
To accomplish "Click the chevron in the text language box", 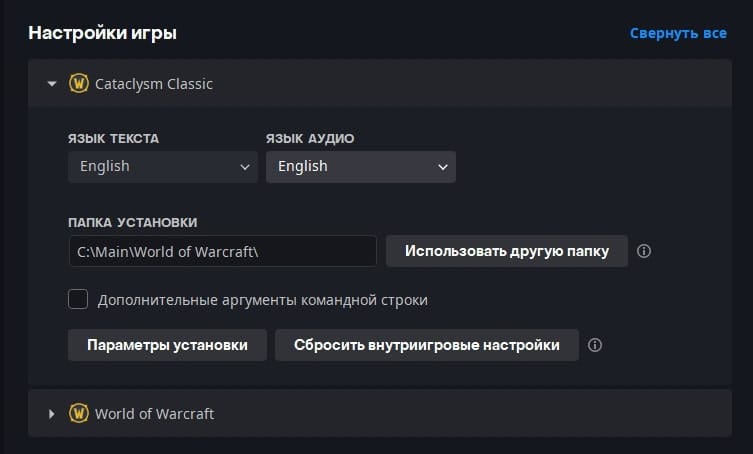I will coord(245,167).
